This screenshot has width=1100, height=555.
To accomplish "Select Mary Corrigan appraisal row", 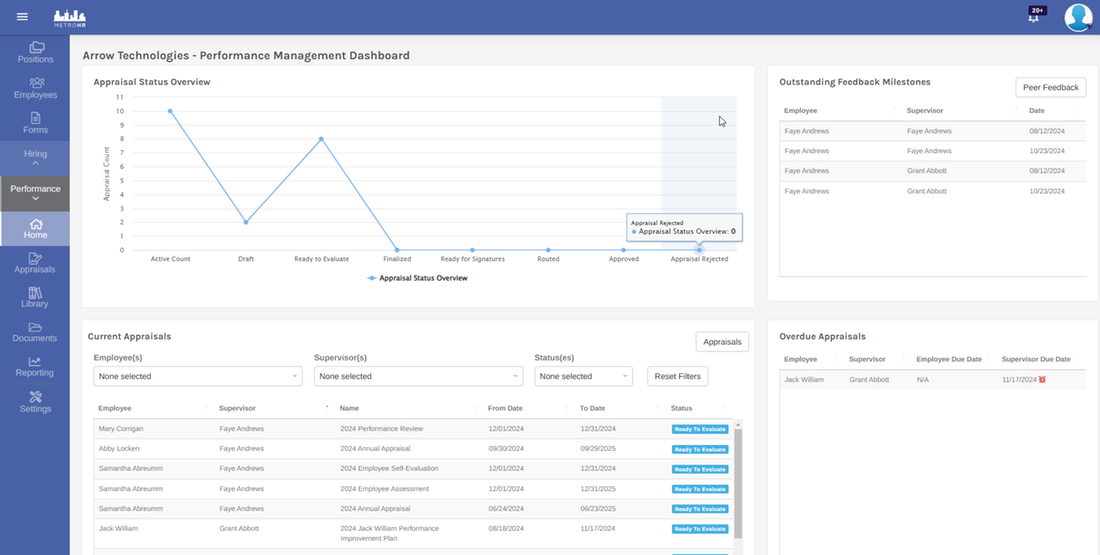I will point(413,429).
